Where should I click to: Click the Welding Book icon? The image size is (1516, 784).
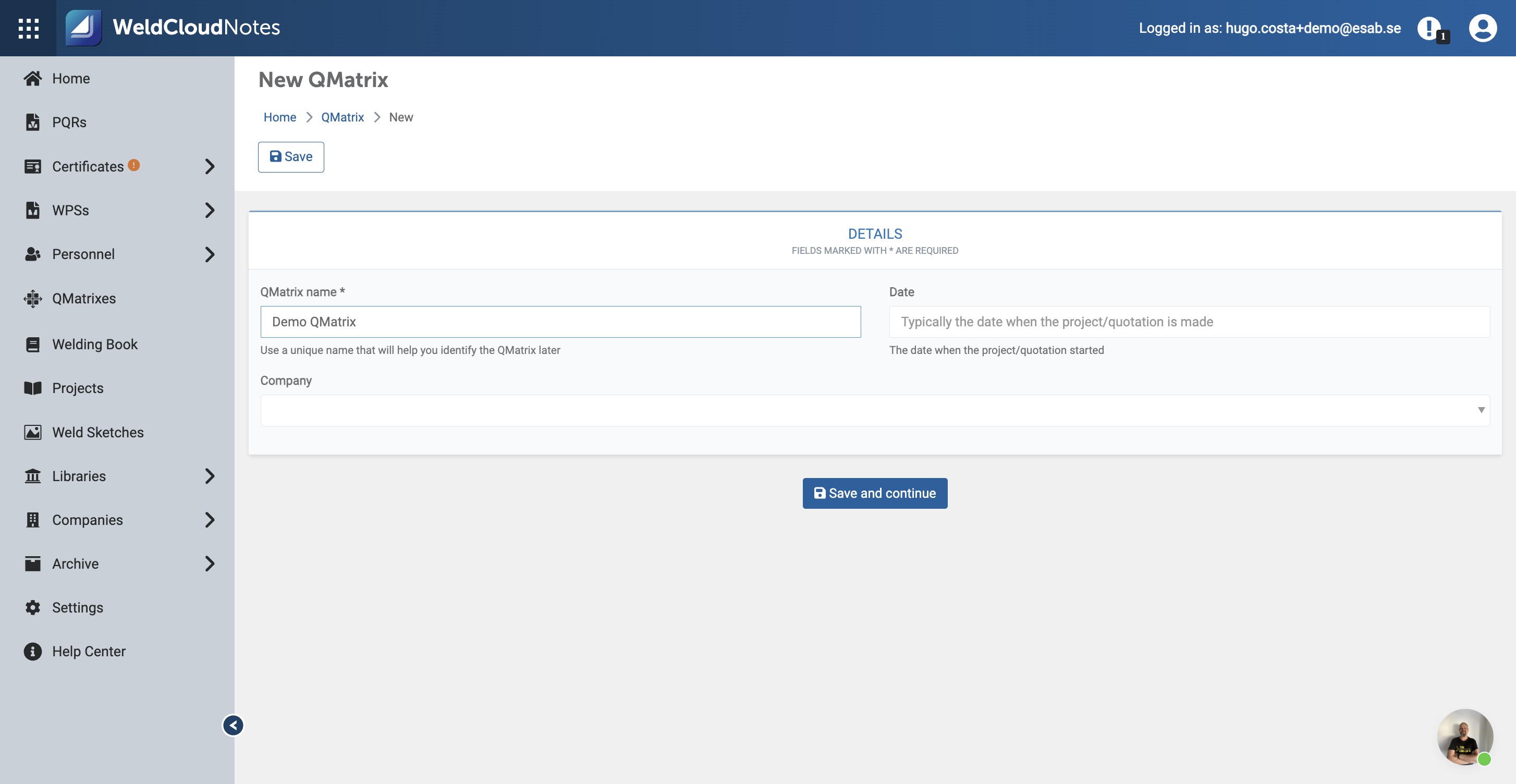pos(33,345)
